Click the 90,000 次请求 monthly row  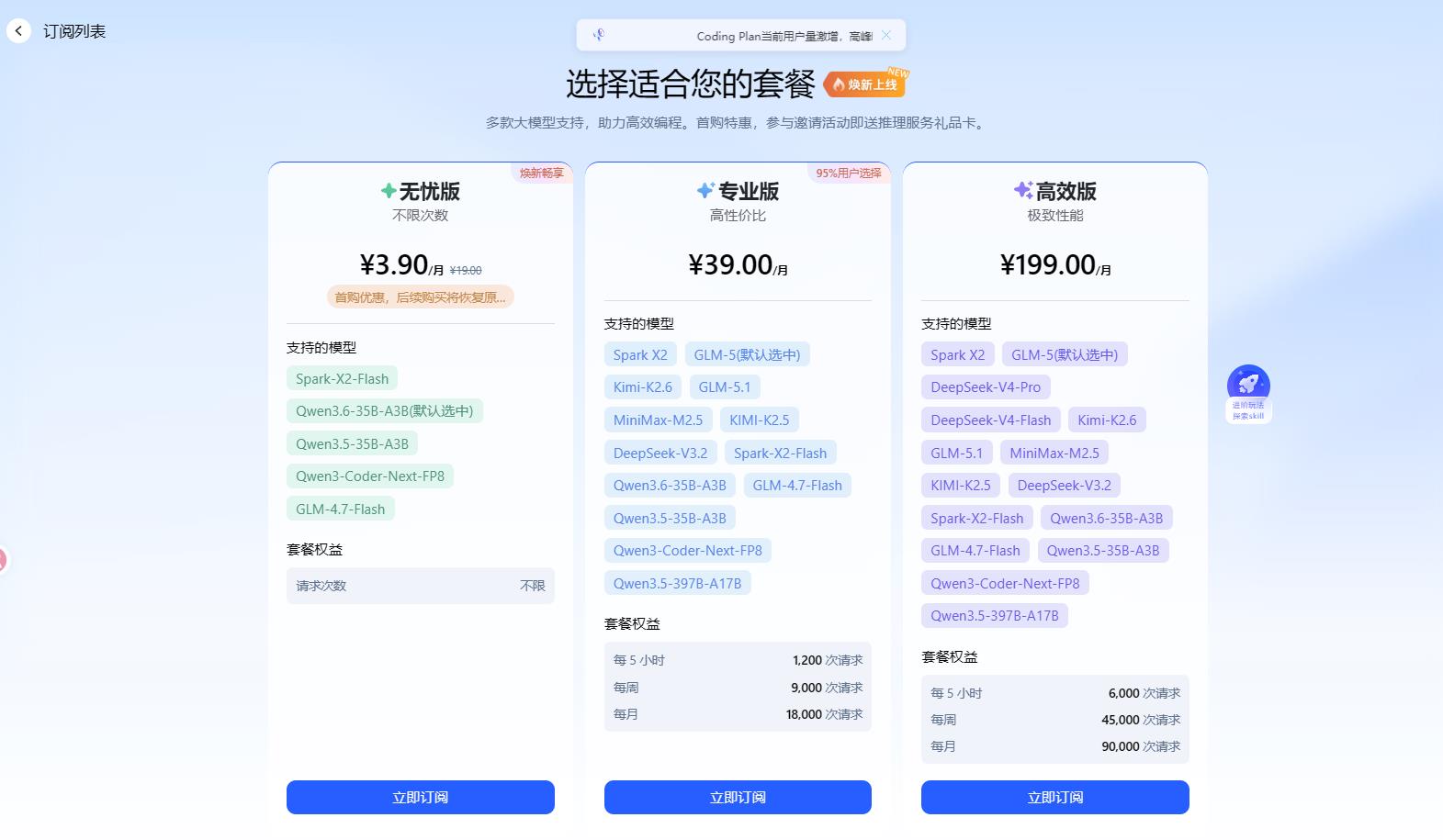click(1055, 746)
